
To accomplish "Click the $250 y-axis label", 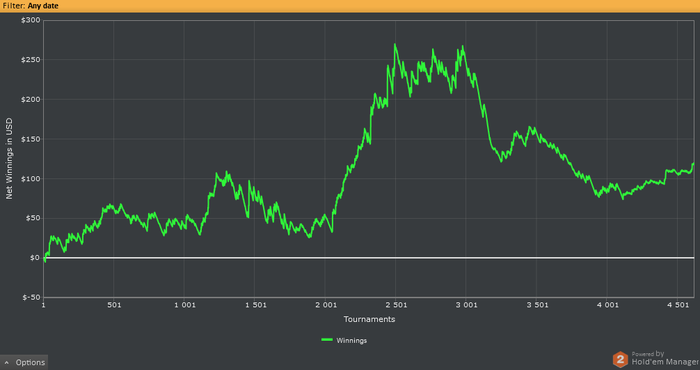I will point(31,60).
